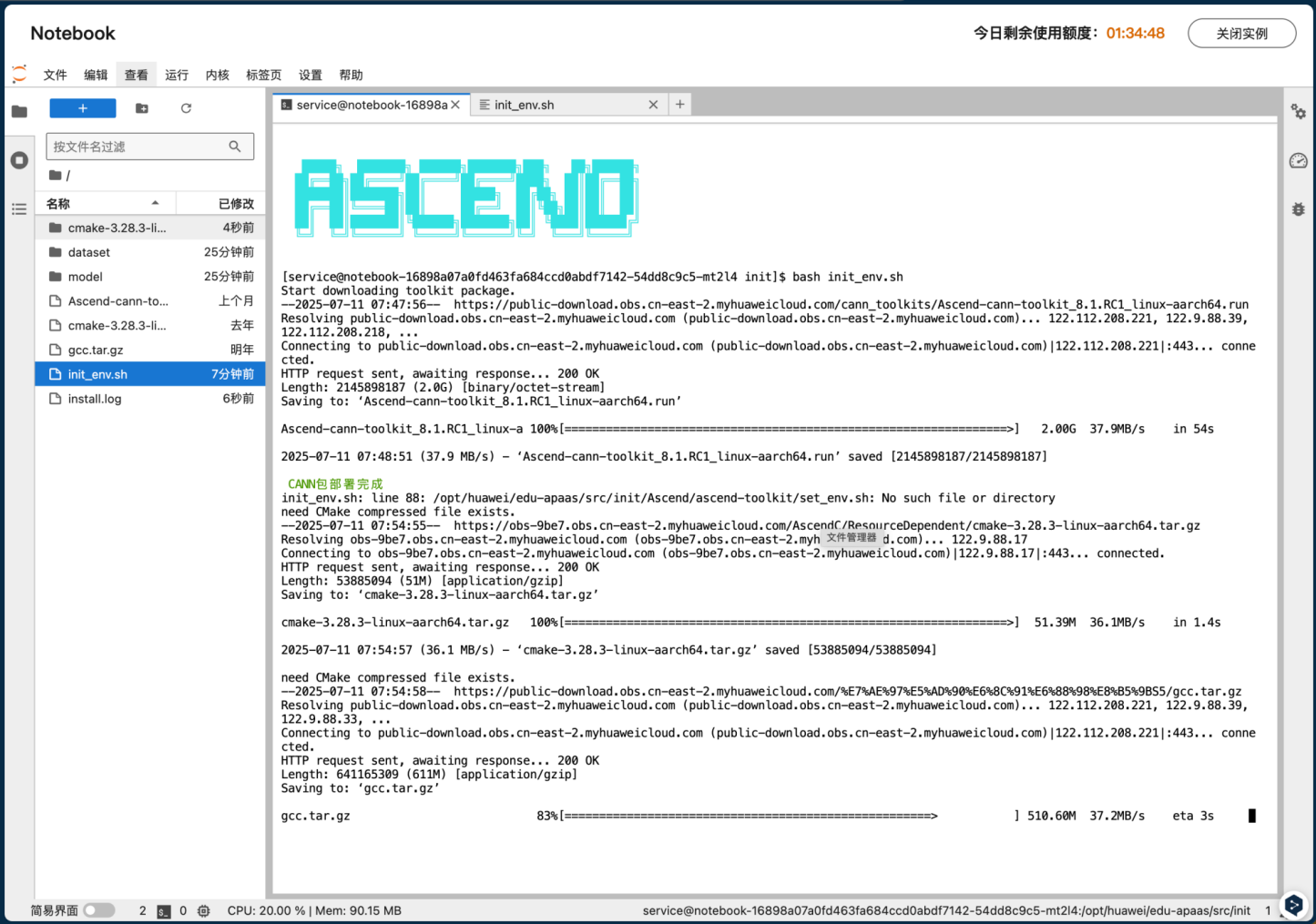The image size is (1316, 924).
Task: Click the CPU and Mem usage status text
Action: coord(314,910)
